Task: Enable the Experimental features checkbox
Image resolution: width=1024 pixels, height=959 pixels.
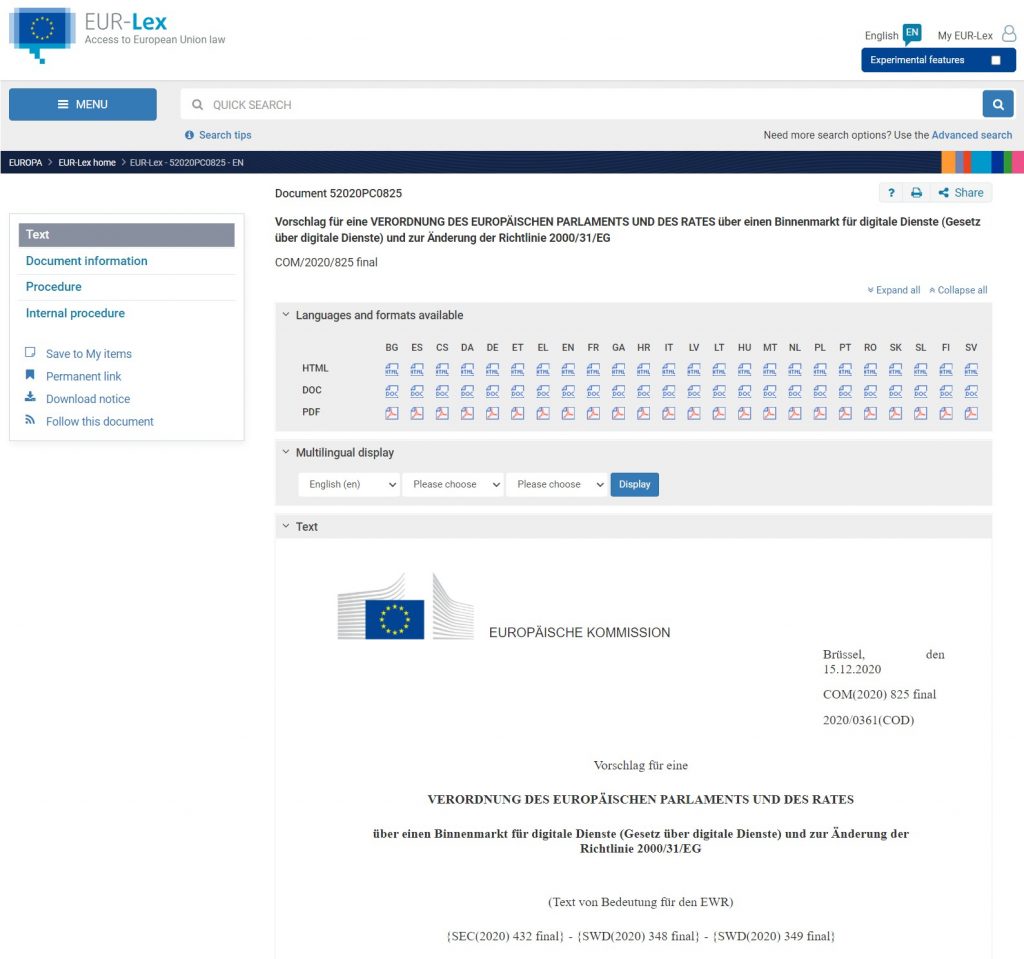Action: tap(995, 60)
